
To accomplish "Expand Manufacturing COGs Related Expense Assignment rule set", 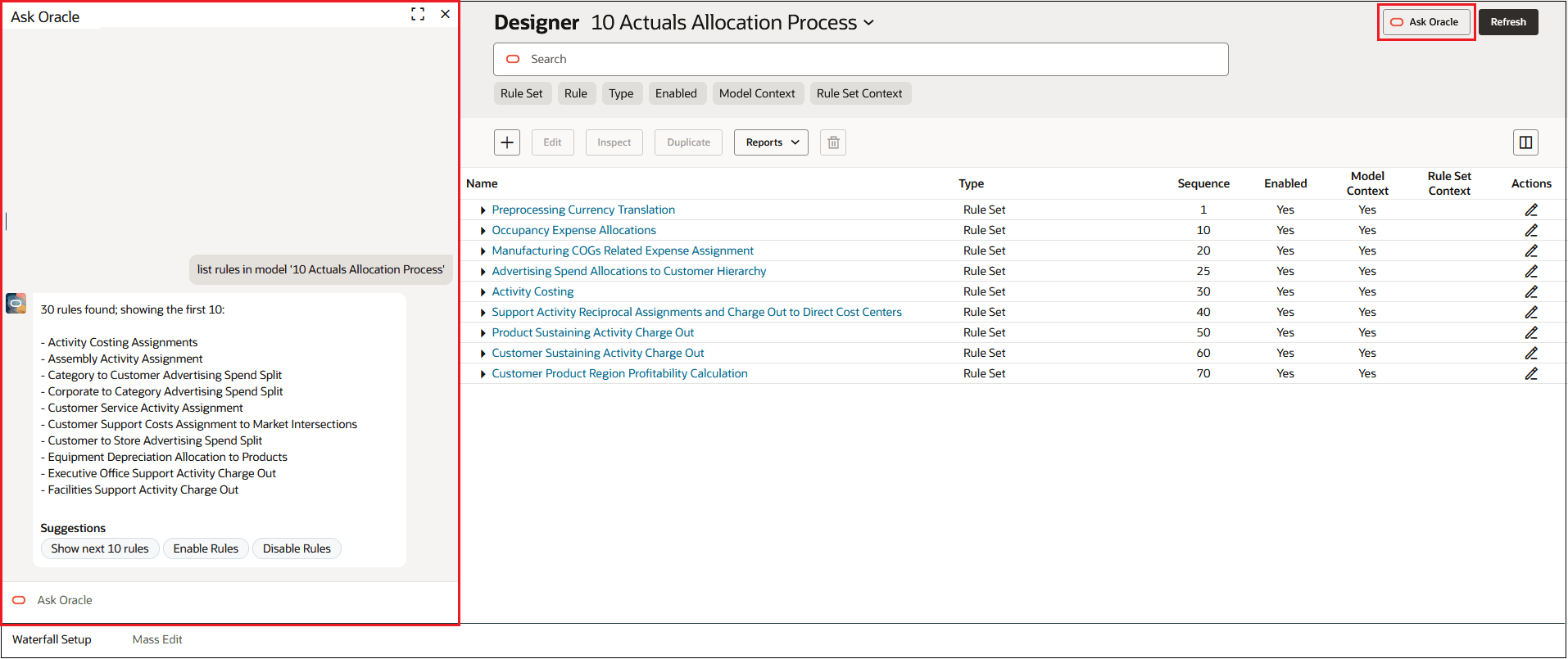I will (x=483, y=251).
